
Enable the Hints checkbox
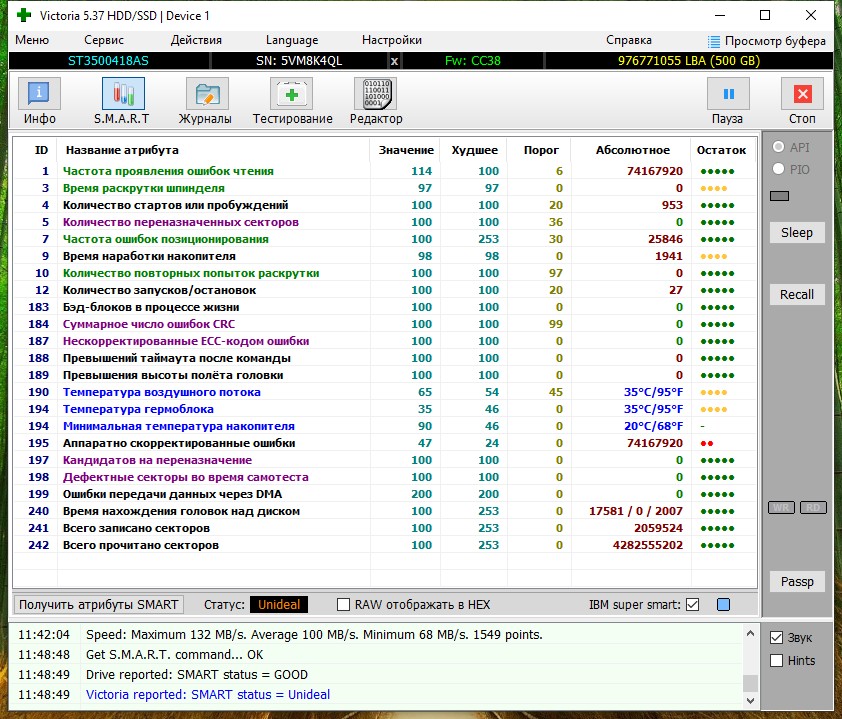[x=776, y=660]
